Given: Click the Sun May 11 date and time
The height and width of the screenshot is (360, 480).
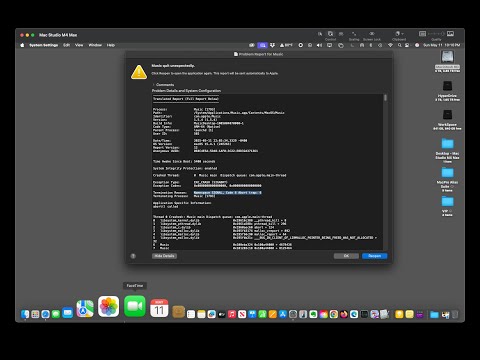Looking at the screenshot, I should pos(442,45).
